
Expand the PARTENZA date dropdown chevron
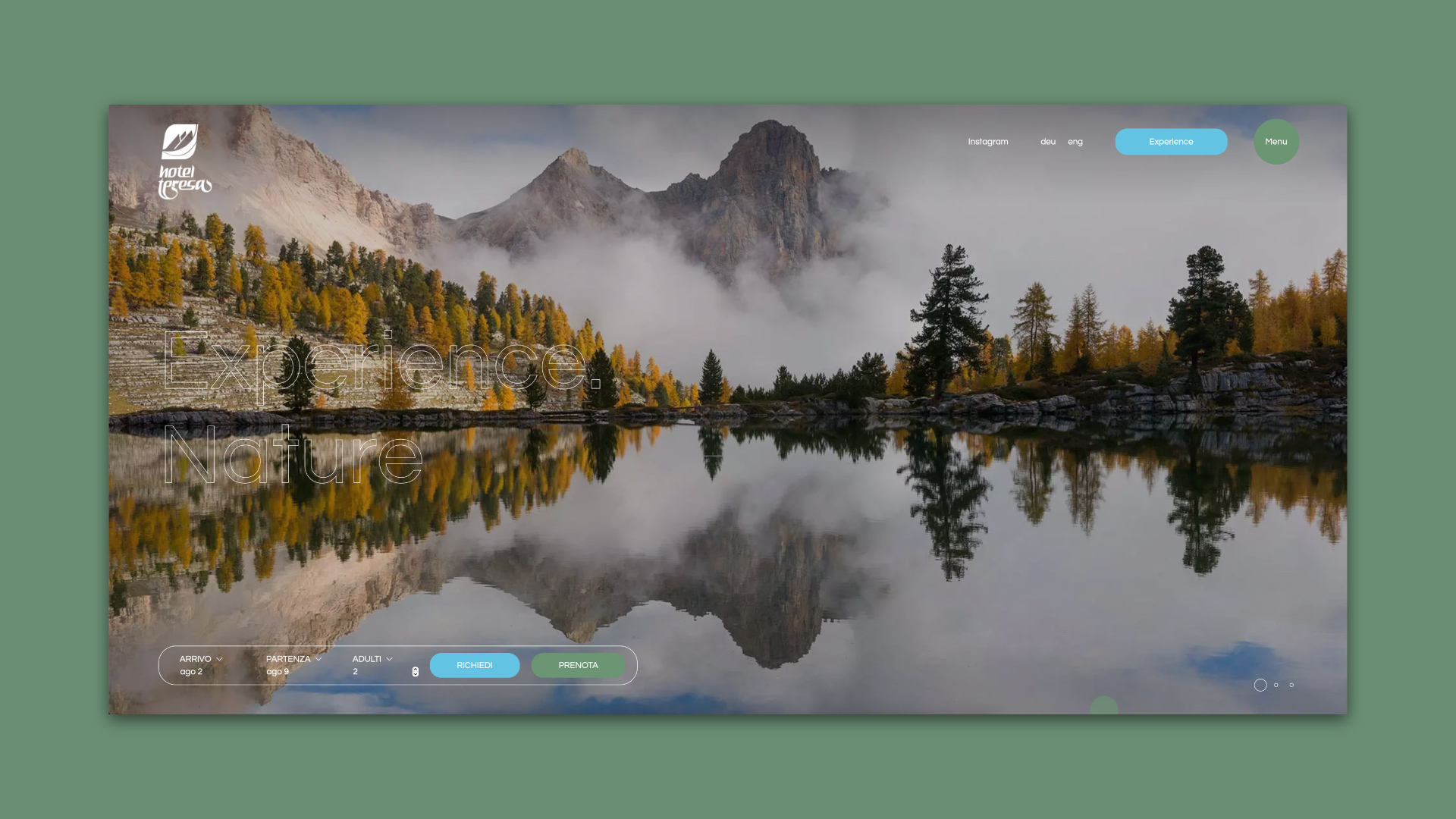(318, 659)
